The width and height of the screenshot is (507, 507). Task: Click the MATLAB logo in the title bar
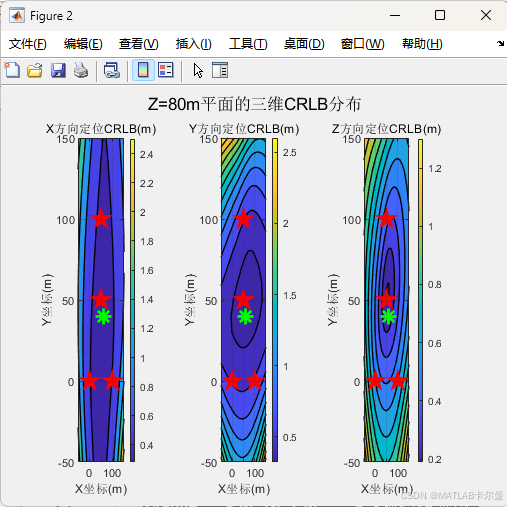17,16
